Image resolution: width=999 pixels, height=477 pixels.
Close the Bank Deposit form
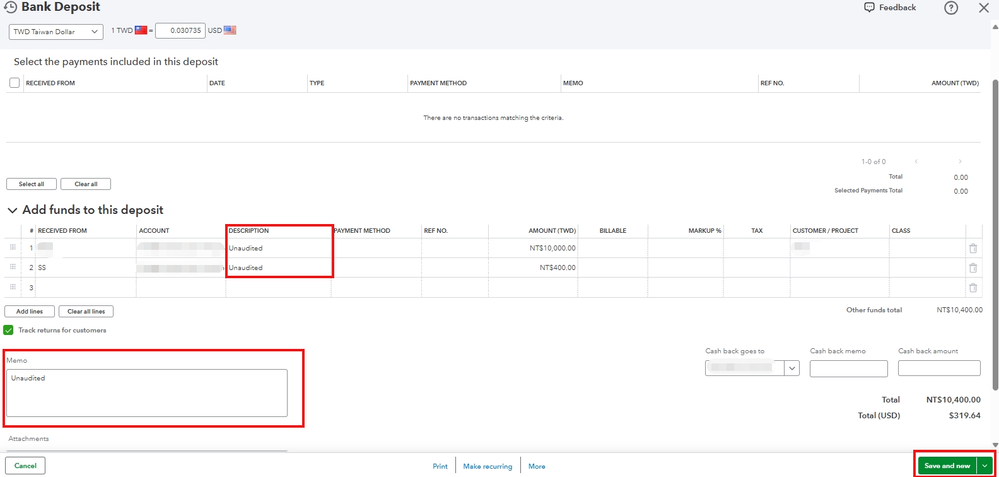coord(983,8)
